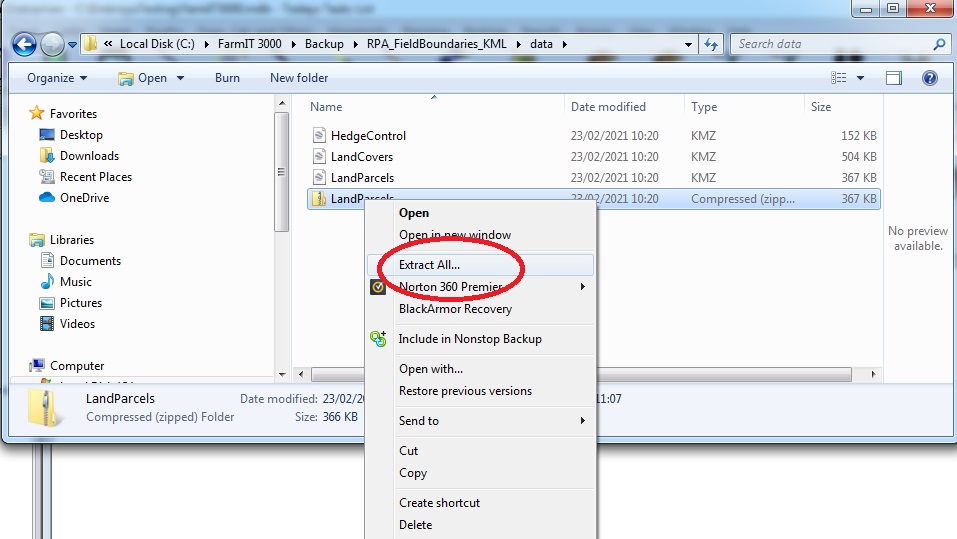This screenshot has height=539, width=957.
Task: Sort by Date modified column header
Action: (608, 107)
